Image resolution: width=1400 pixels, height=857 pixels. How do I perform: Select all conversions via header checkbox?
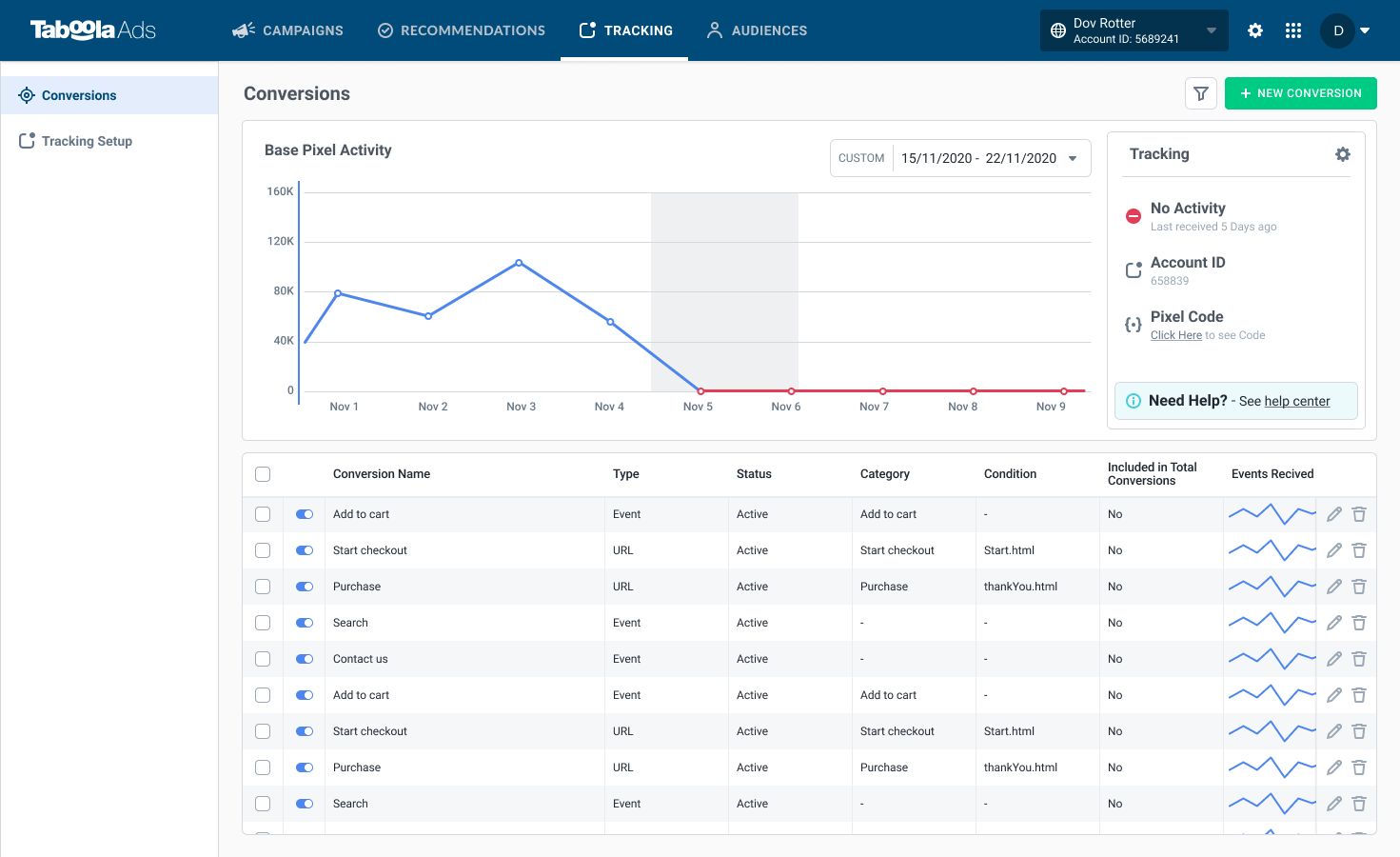[x=263, y=474]
